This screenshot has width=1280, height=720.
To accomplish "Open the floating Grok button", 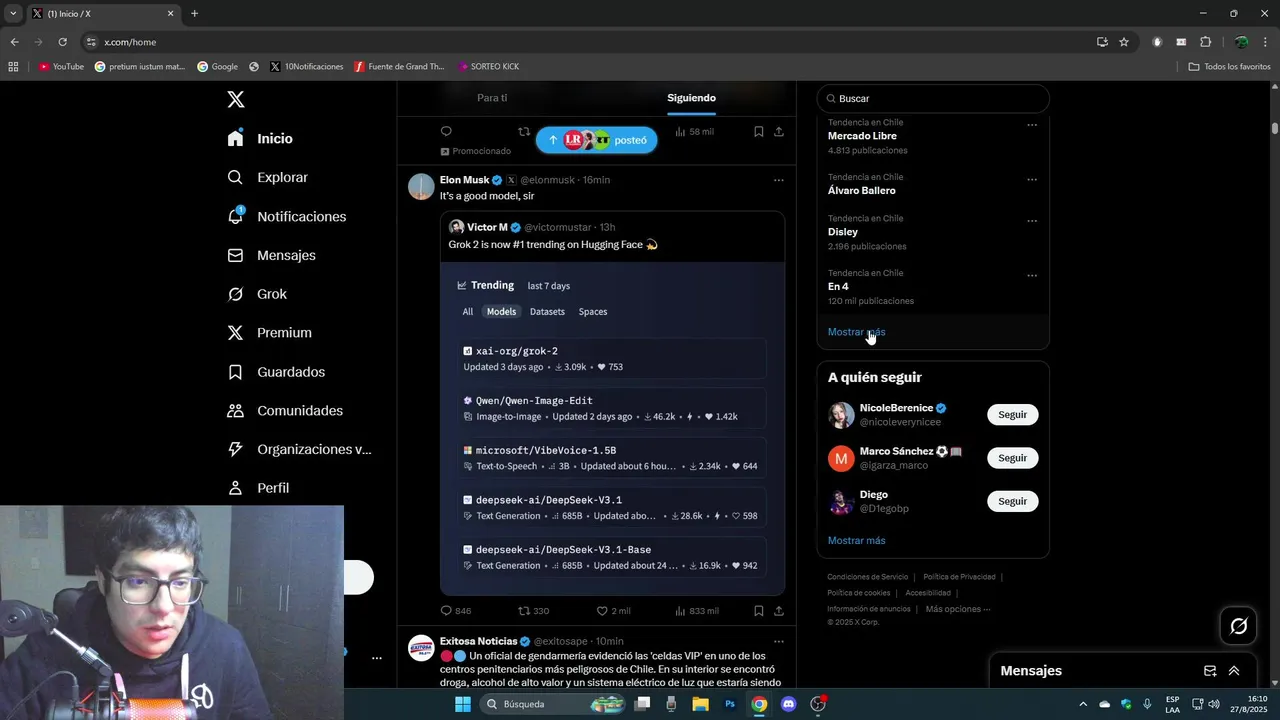I will 1238,626.
